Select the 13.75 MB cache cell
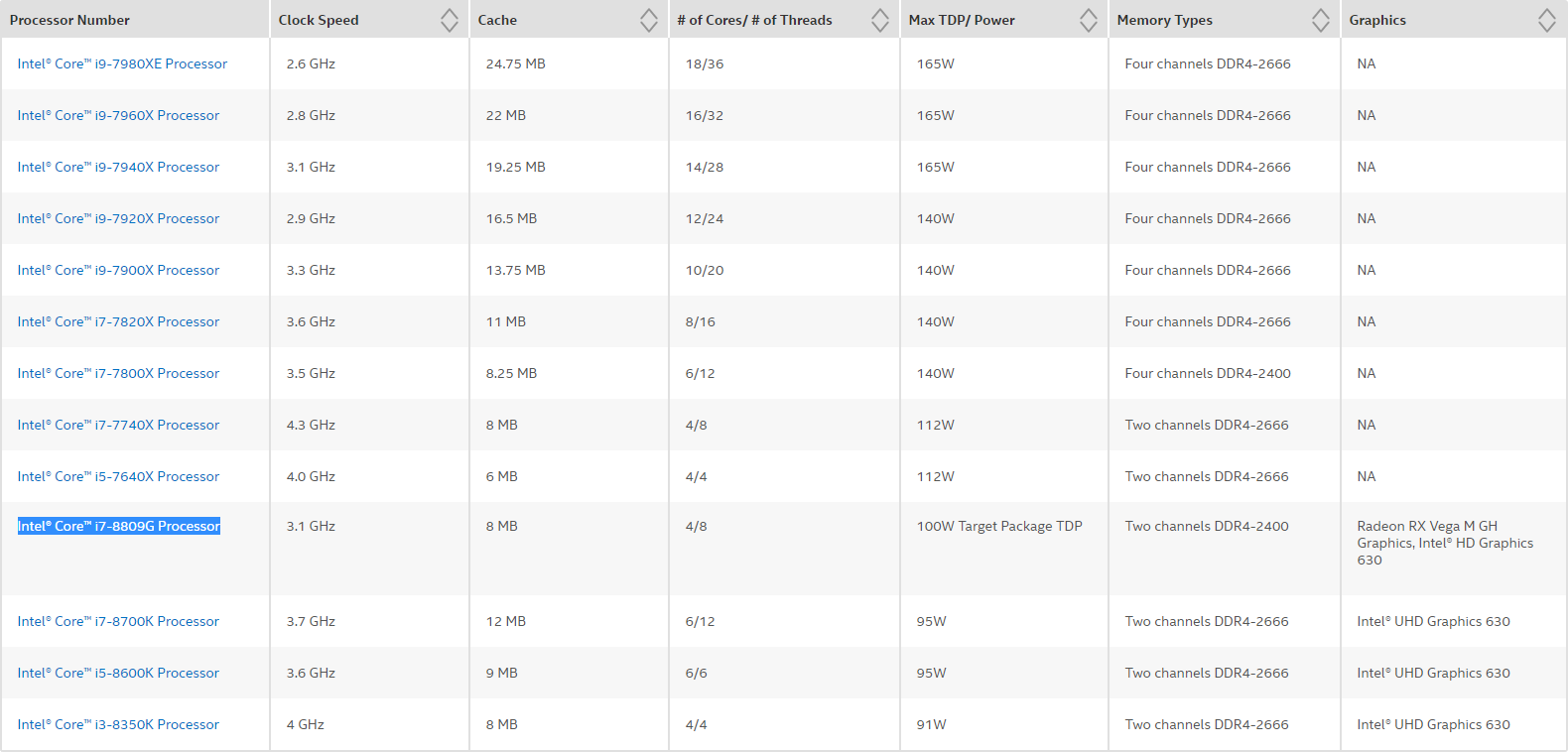Viewport: 1568px width, 752px height. tap(570, 270)
